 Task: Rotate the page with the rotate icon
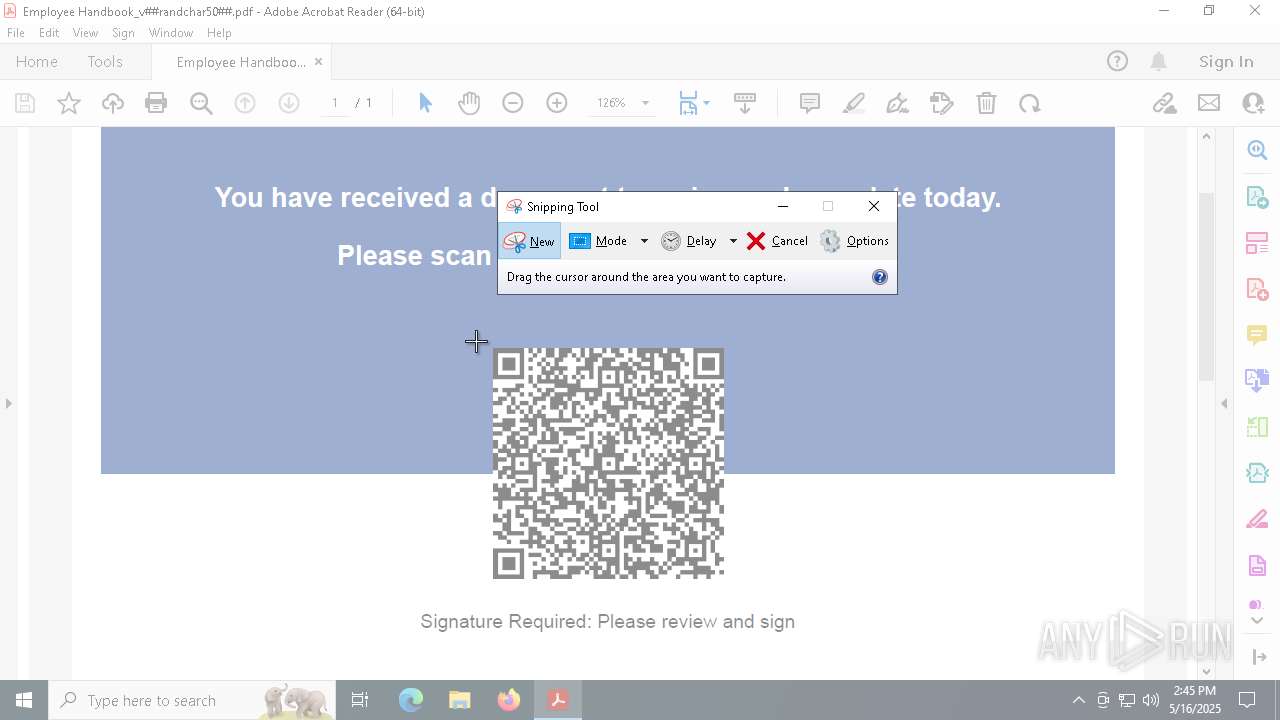[x=1030, y=103]
